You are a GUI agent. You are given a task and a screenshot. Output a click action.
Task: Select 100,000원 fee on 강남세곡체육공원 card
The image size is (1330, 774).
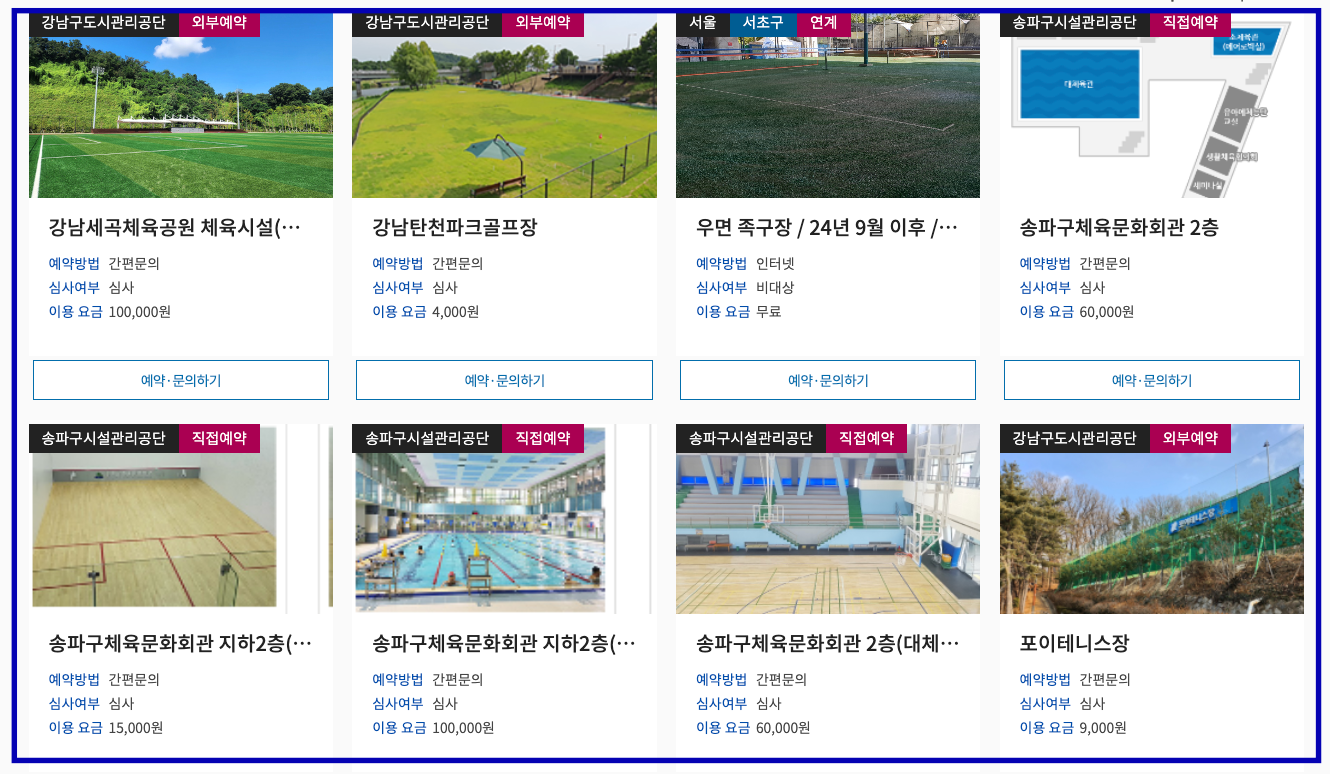point(140,312)
